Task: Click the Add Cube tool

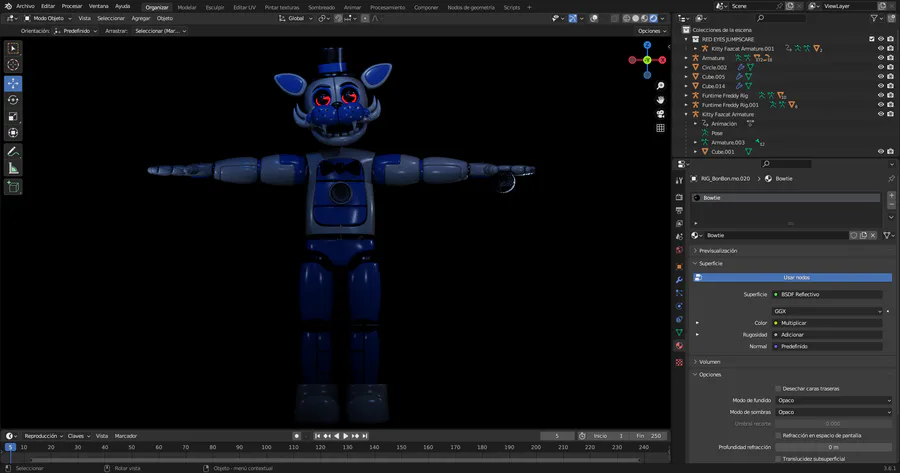Action: click(13, 187)
